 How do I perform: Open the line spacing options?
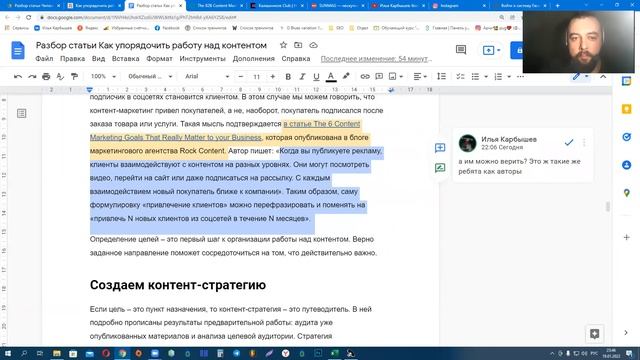point(441,77)
